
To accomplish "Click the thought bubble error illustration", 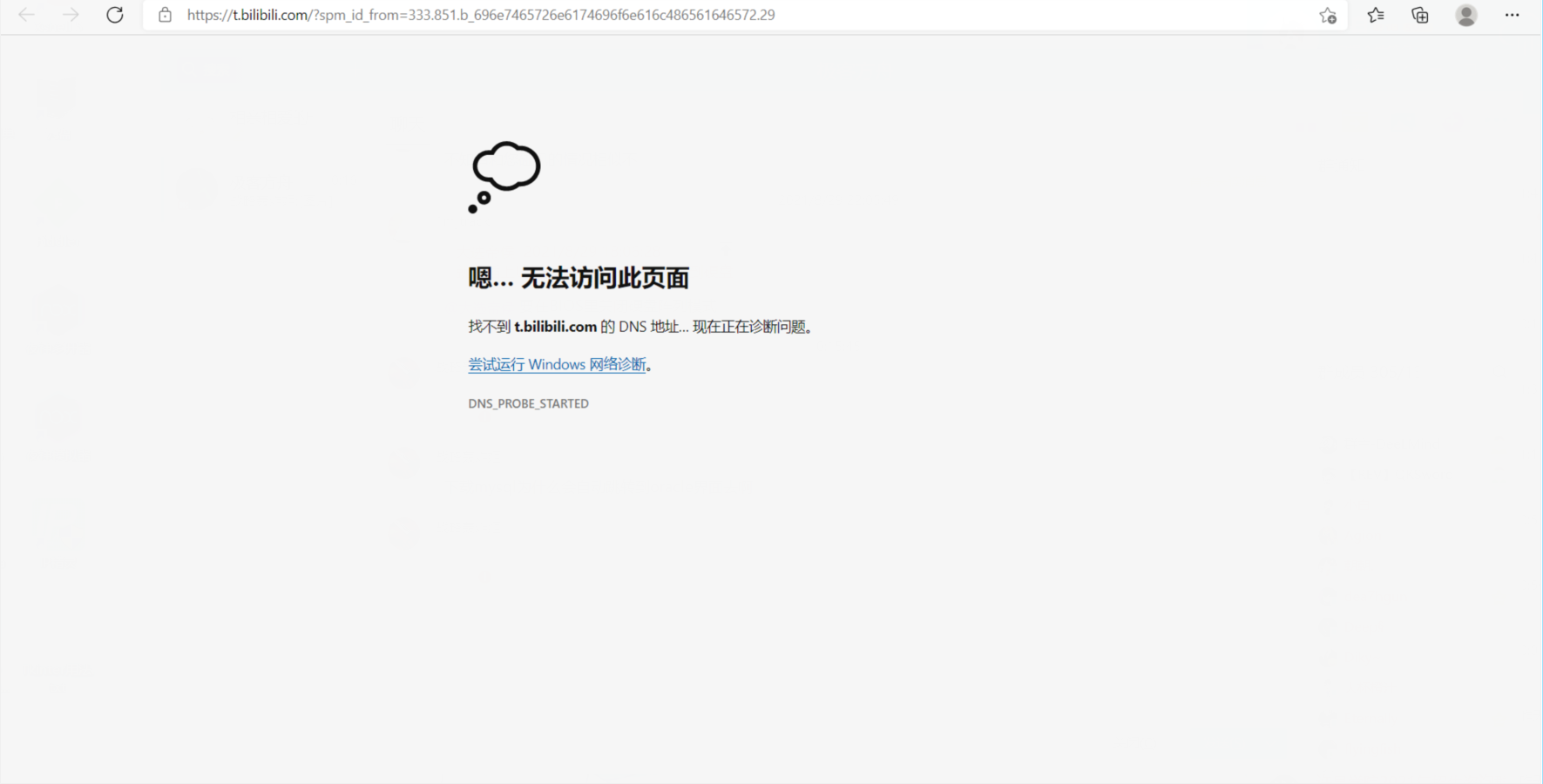I will pos(504,177).
